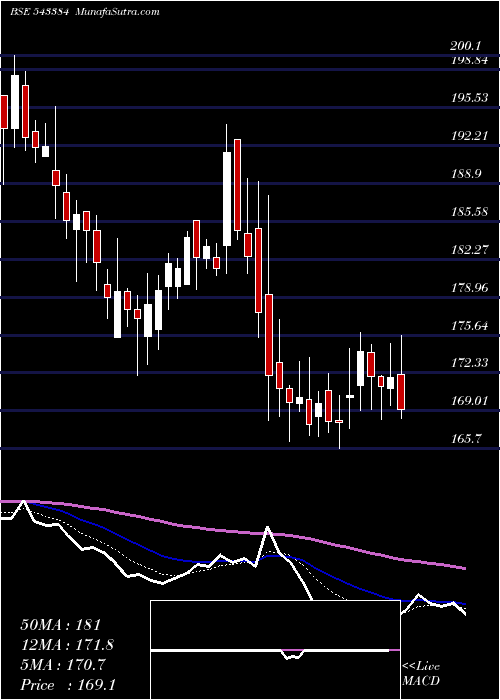Click the MunafaSutra.com watermark text

(117, 12)
